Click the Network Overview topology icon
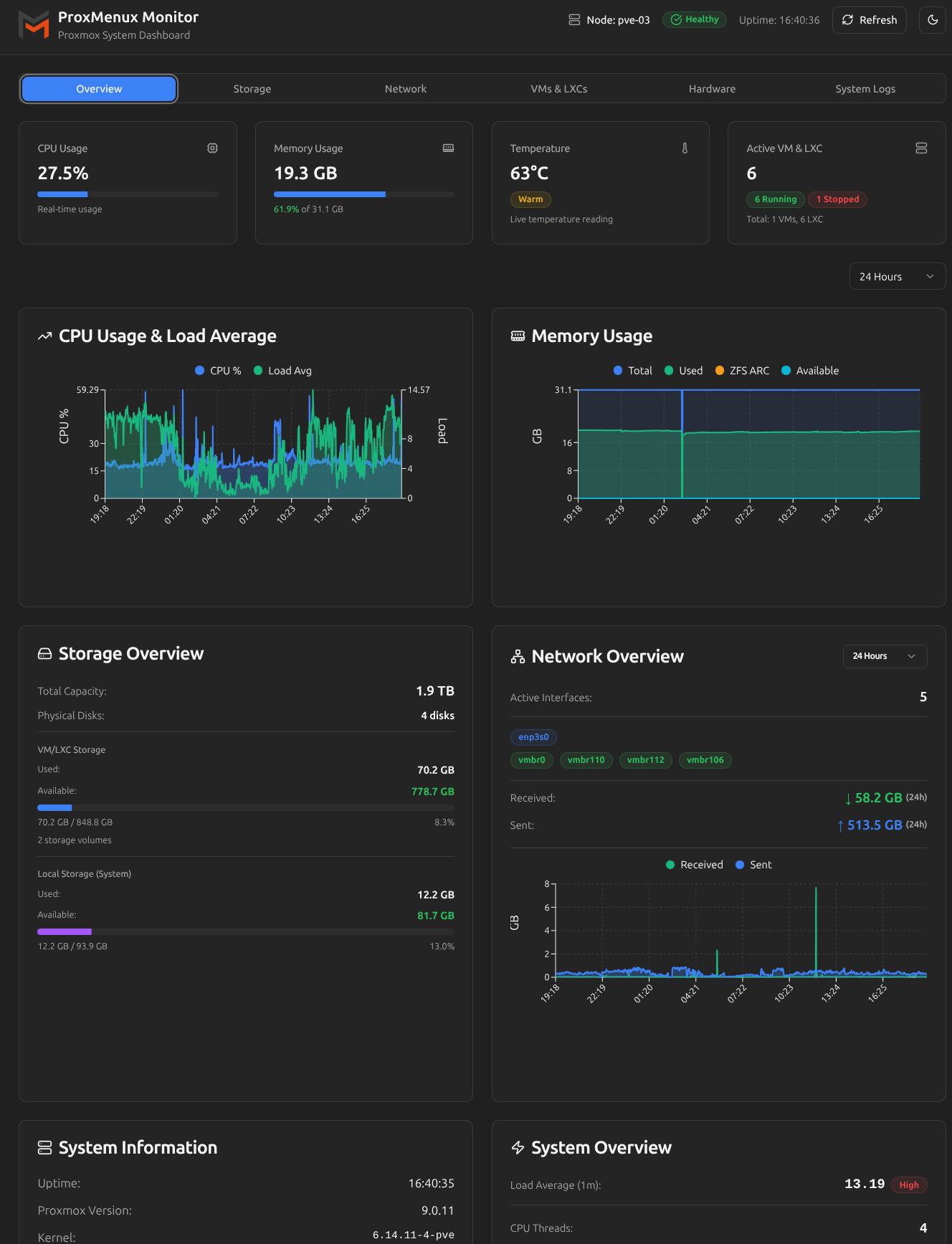 tap(518, 657)
